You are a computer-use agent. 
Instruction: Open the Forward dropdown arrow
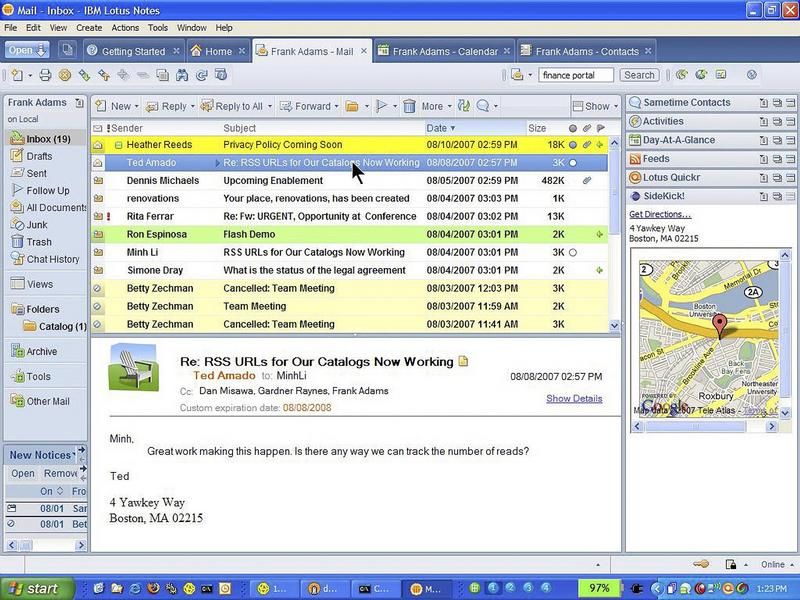(335, 105)
